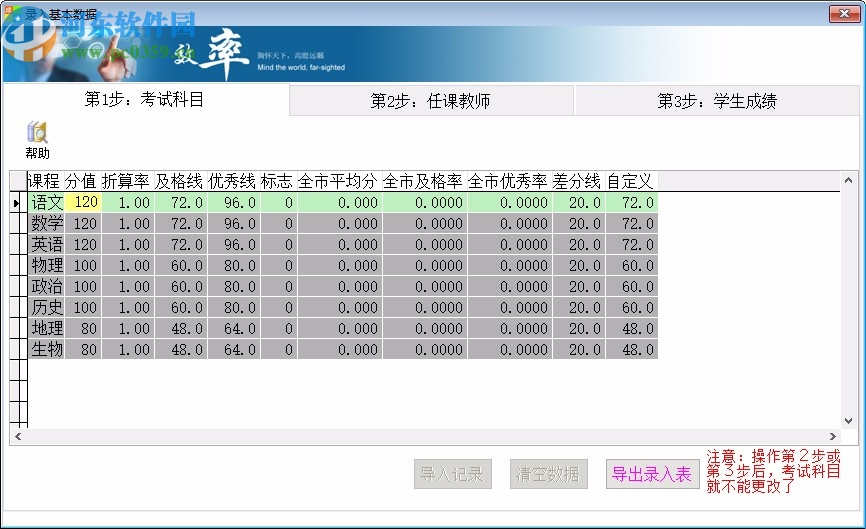Image resolution: width=866 pixels, height=529 pixels.
Task: Click the 导入记录 button
Action: pos(453,474)
